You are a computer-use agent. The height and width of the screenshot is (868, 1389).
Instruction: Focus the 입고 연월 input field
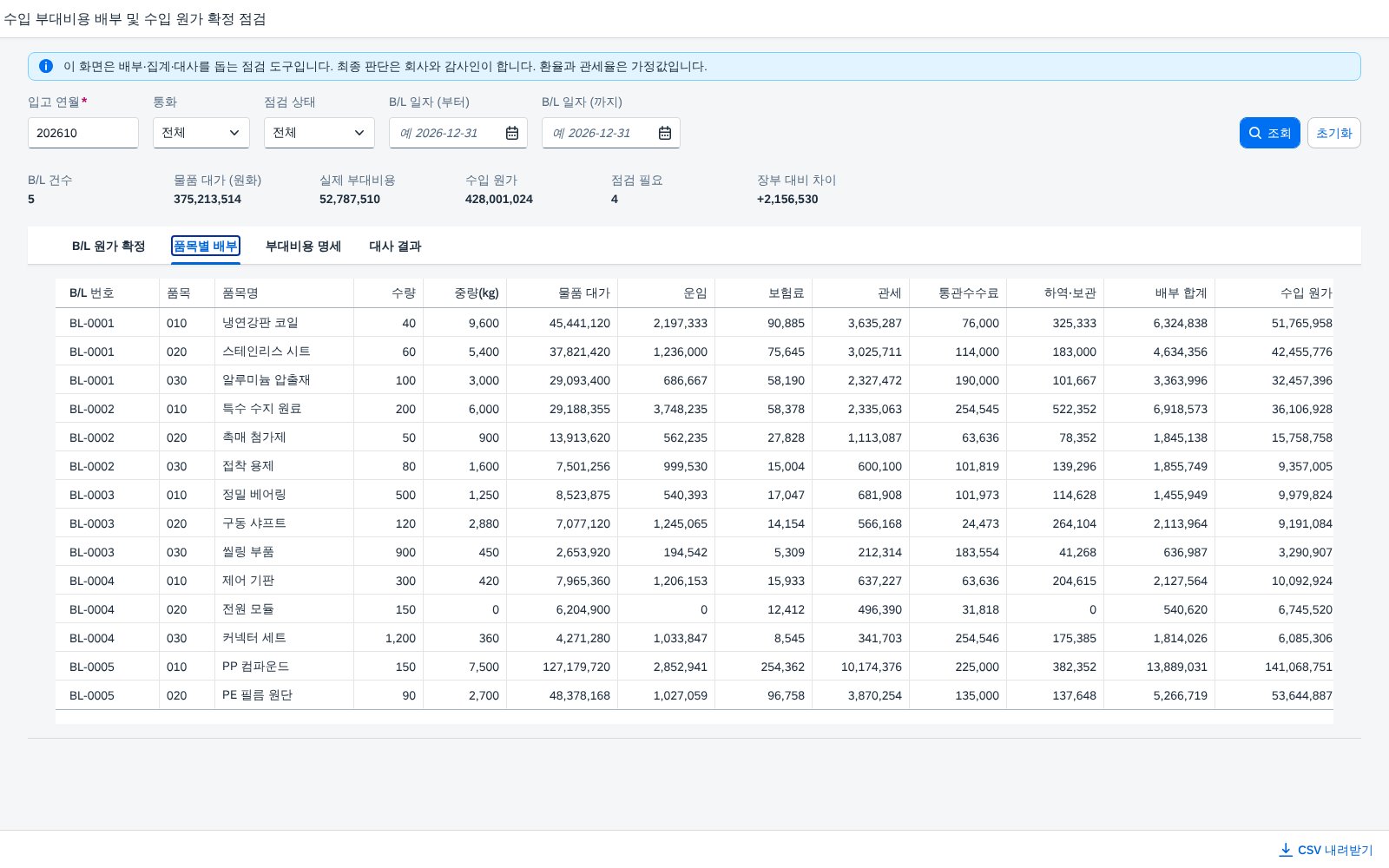click(83, 133)
